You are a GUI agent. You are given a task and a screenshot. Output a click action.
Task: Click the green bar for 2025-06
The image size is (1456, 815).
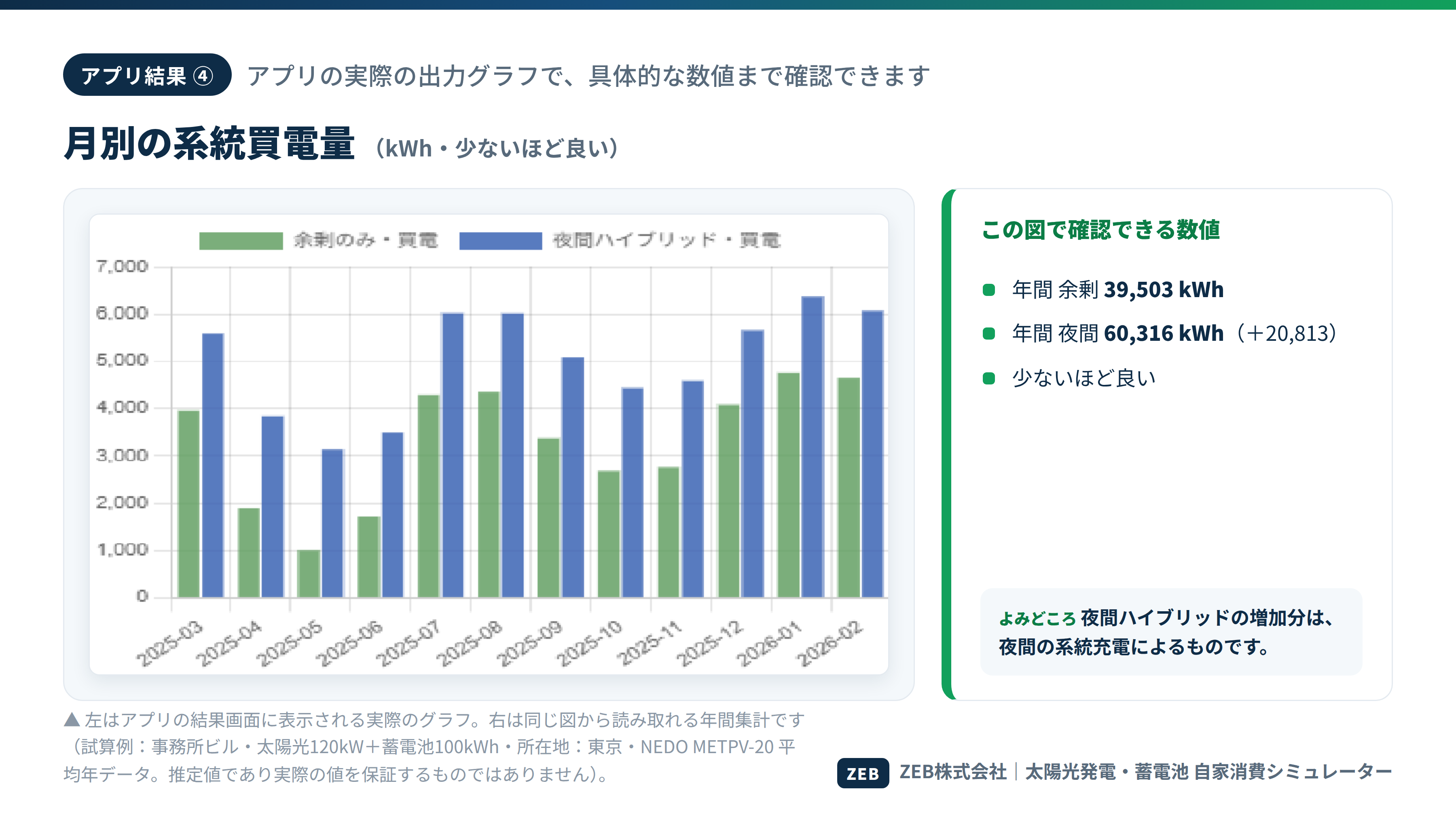(368, 557)
